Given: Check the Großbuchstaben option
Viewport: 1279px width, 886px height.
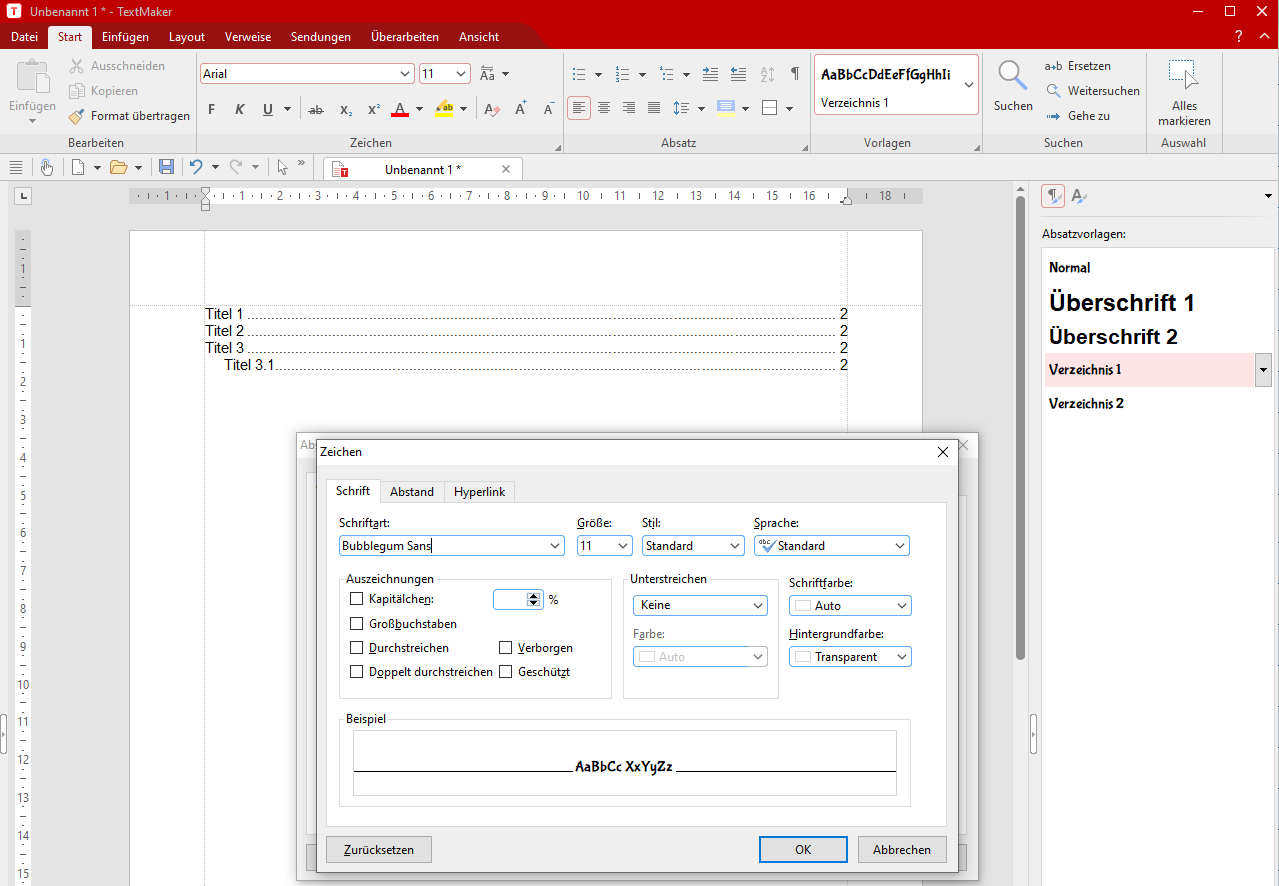Looking at the screenshot, I should point(357,624).
